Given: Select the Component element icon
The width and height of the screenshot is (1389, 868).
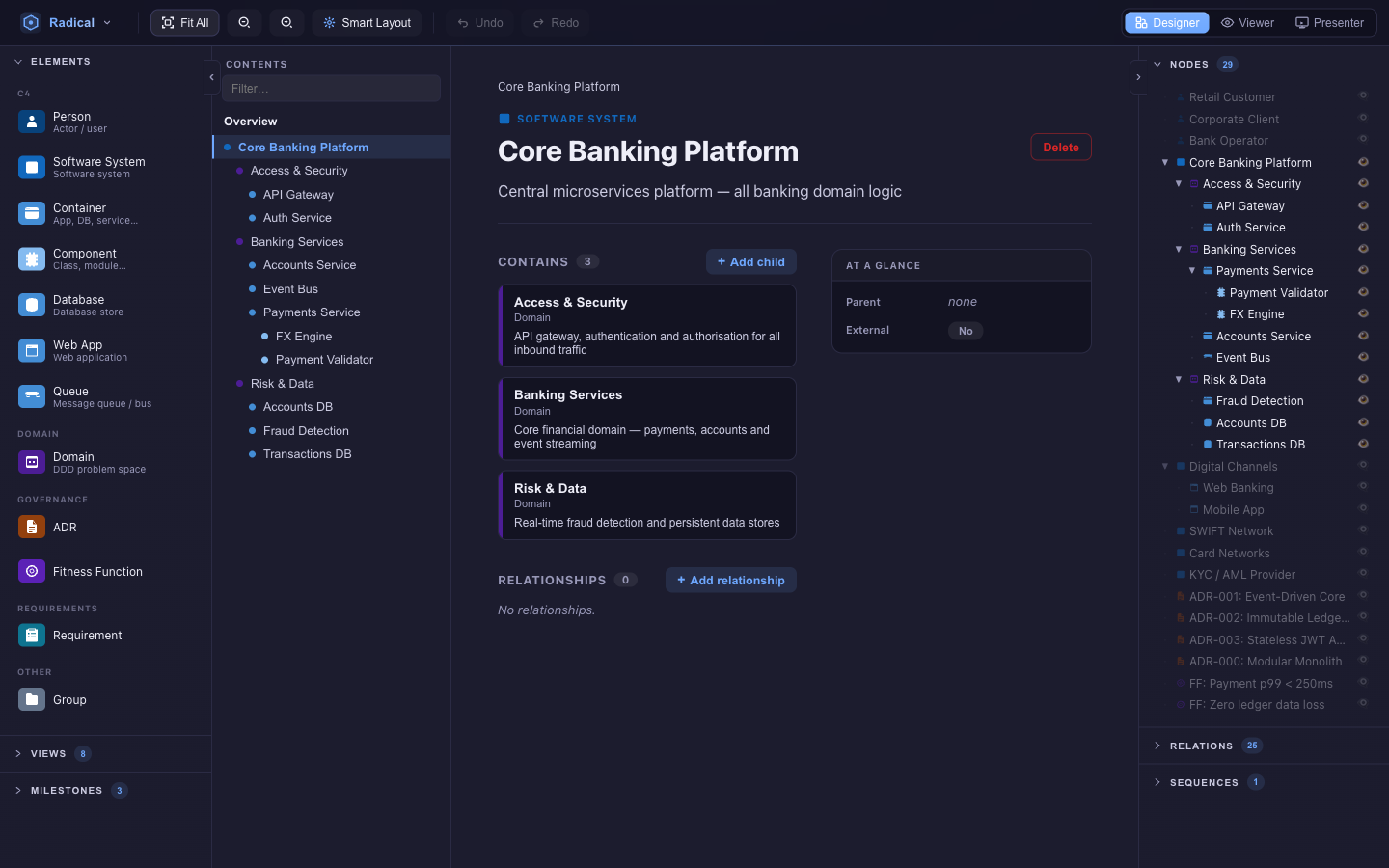Looking at the screenshot, I should pyautogui.click(x=32, y=259).
